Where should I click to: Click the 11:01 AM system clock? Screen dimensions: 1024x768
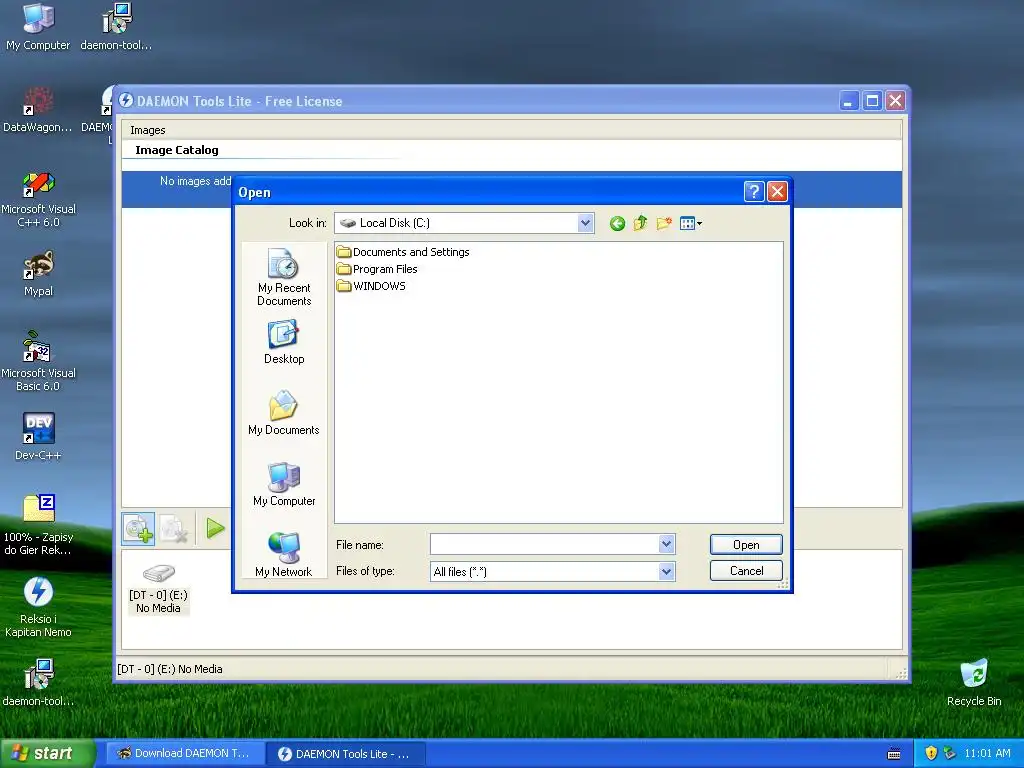pyautogui.click(x=987, y=754)
